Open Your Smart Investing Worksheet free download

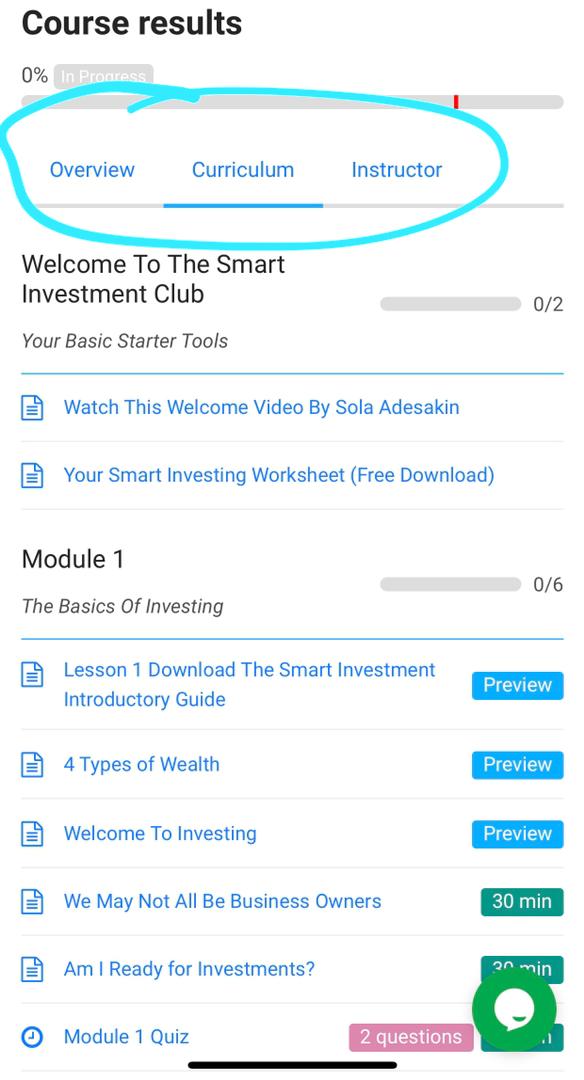pos(279,475)
